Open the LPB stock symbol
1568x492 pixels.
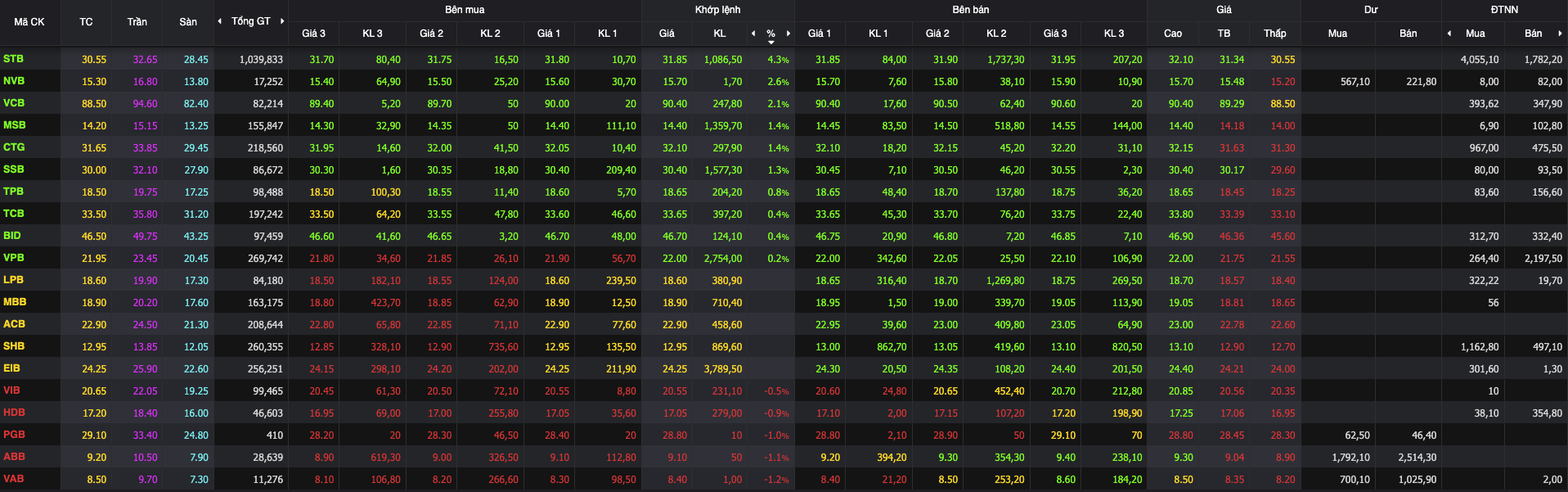click(x=13, y=280)
